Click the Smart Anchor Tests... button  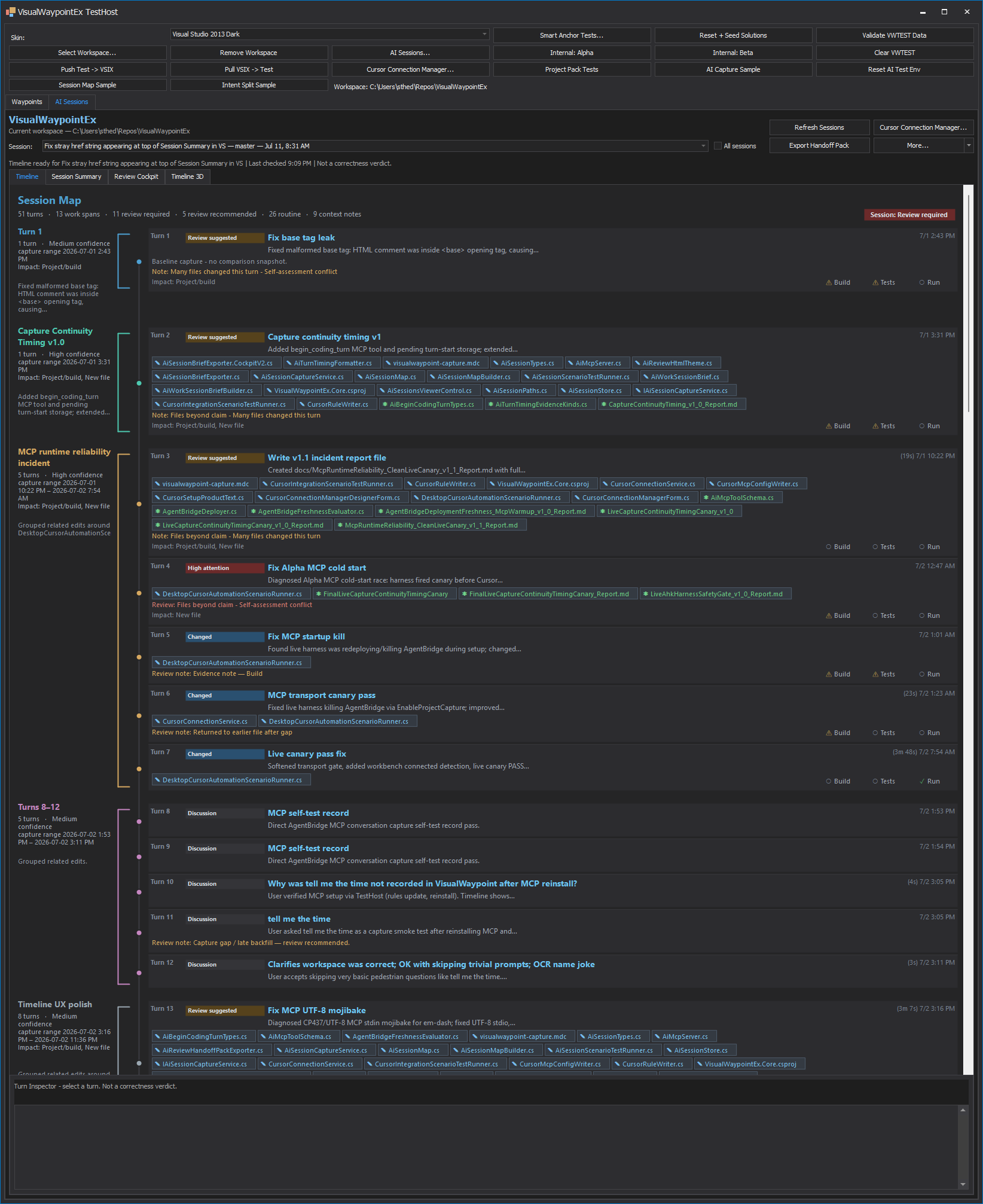click(x=572, y=35)
